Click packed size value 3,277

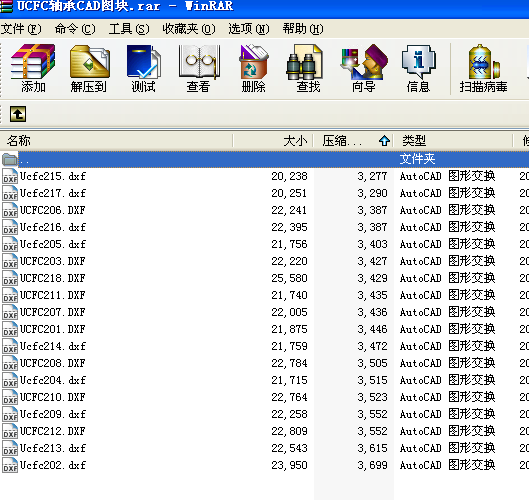coord(372,176)
